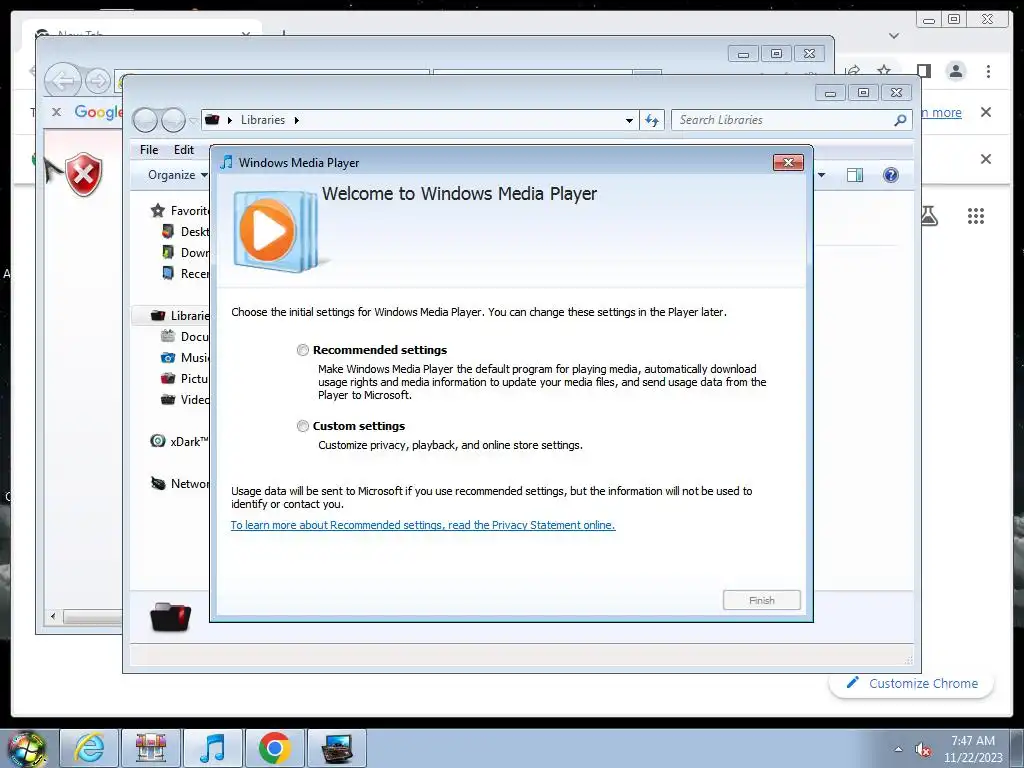Click the Explorer back navigation button

[145, 120]
